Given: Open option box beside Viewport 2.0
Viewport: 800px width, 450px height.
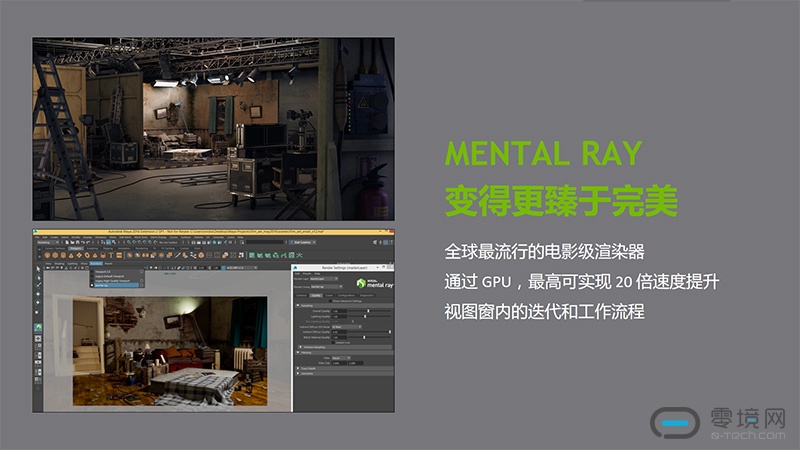Looking at the screenshot, I should pos(141,271).
